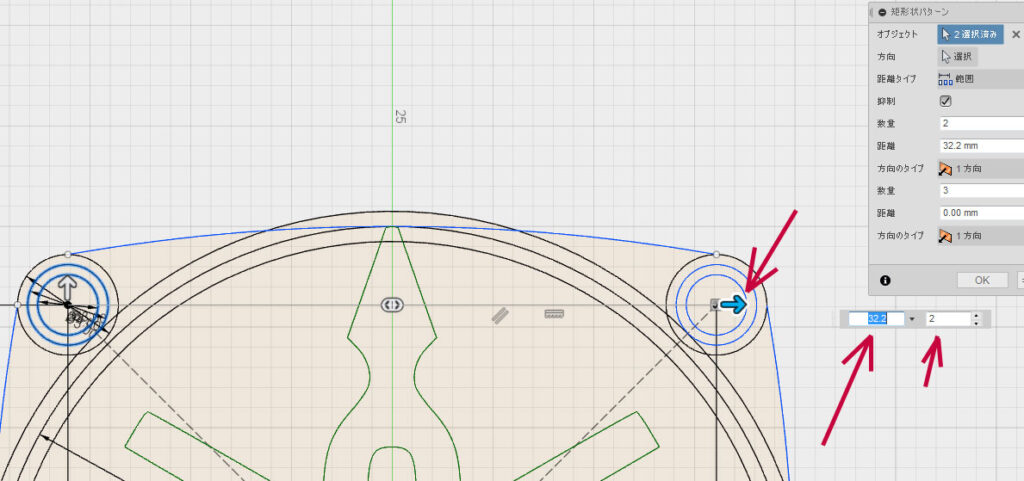Expand the dropdown arrow beside the floating 32.2 field
Image resolution: width=1024 pixels, height=481 pixels.
point(912,319)
